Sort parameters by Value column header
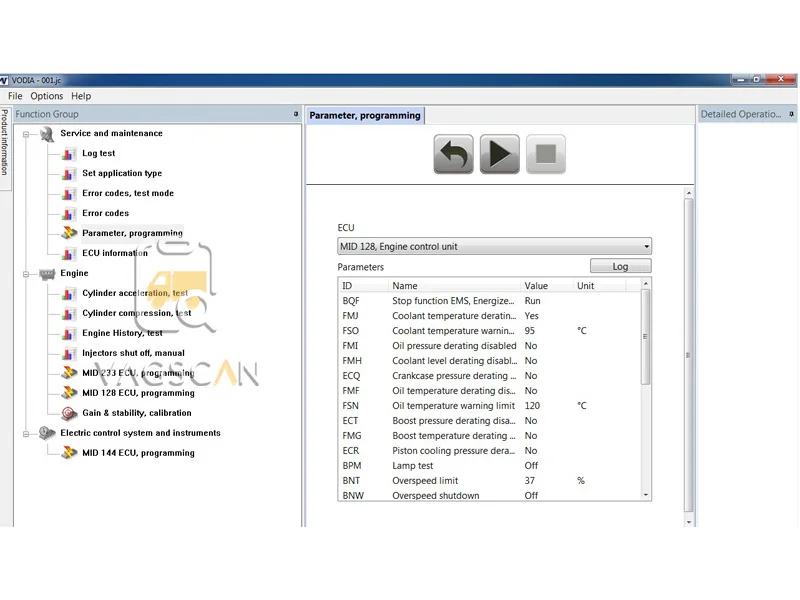 (547, 286)
